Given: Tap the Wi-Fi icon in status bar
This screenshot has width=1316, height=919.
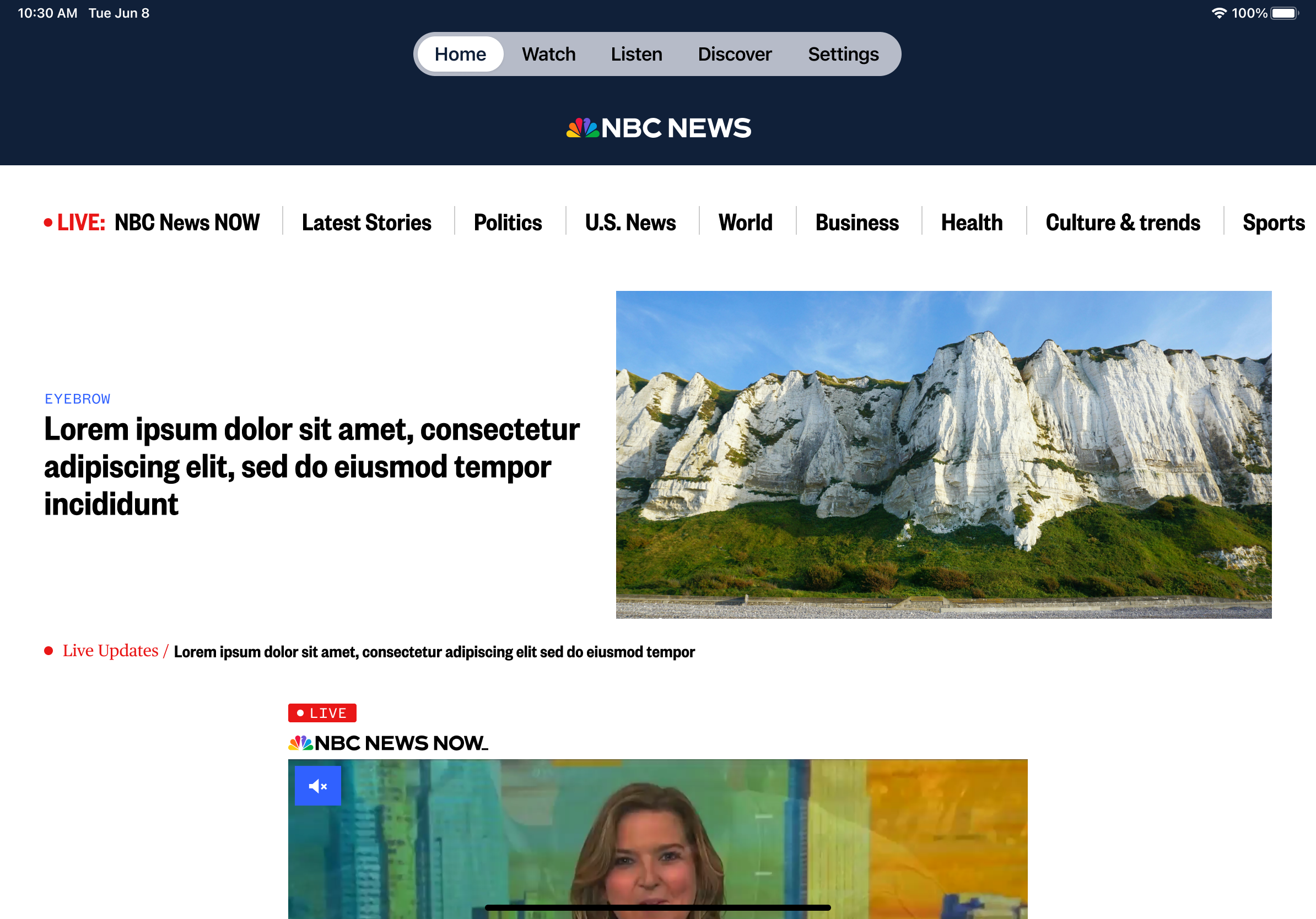Looking at the screenshot, I should 1218,13.
